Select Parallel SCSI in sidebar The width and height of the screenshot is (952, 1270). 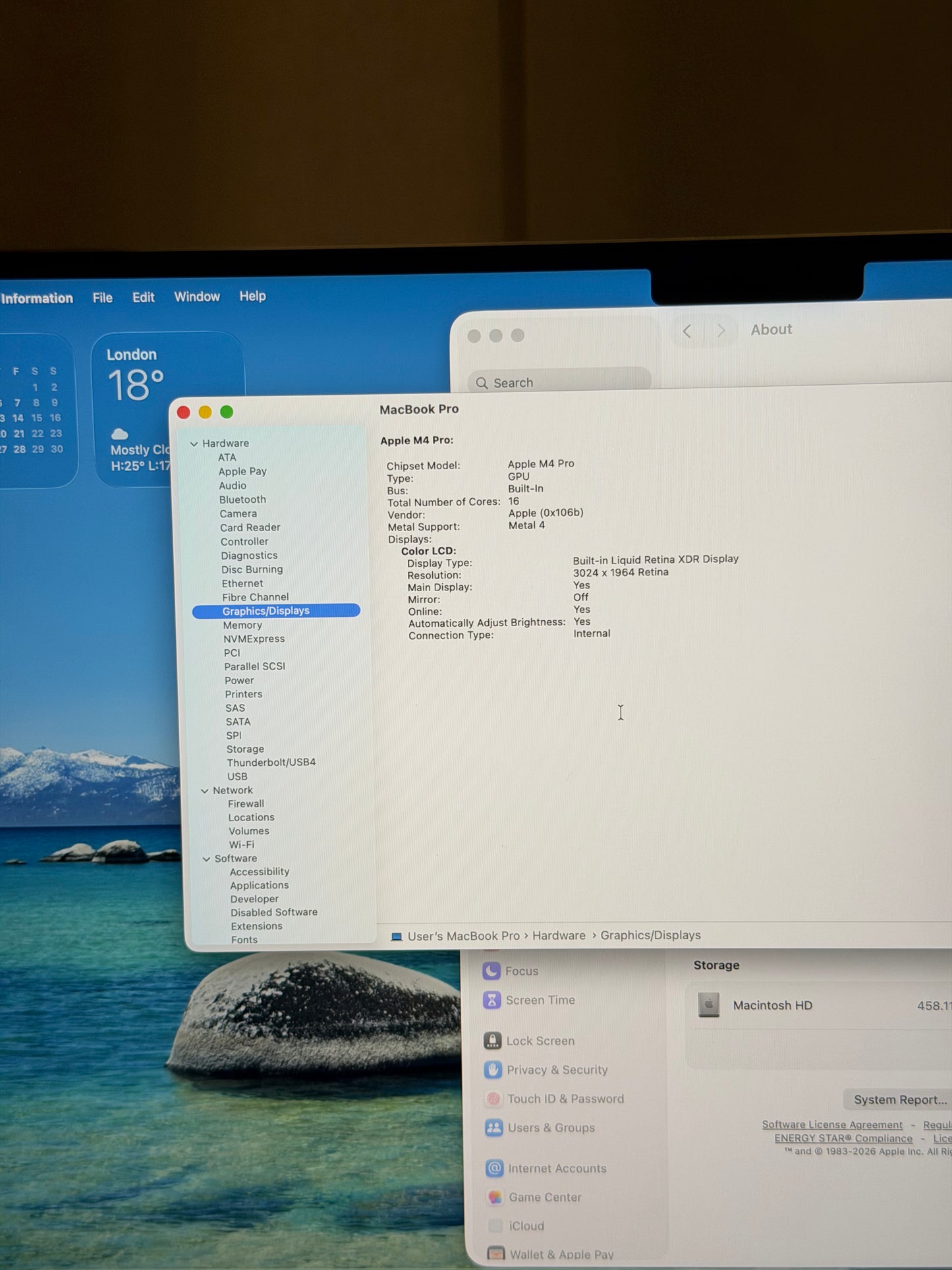point(254,666)
